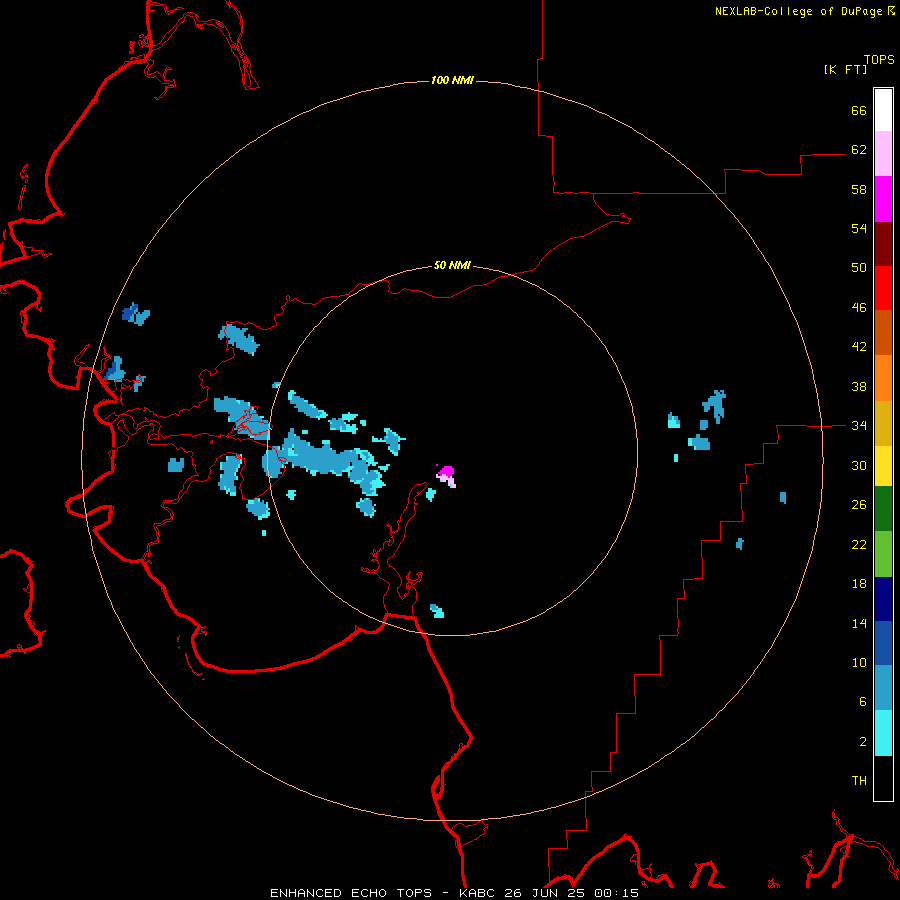Click the dark red 50 kft legend swatch
900x900 pixels.
(x=883, y=244)
